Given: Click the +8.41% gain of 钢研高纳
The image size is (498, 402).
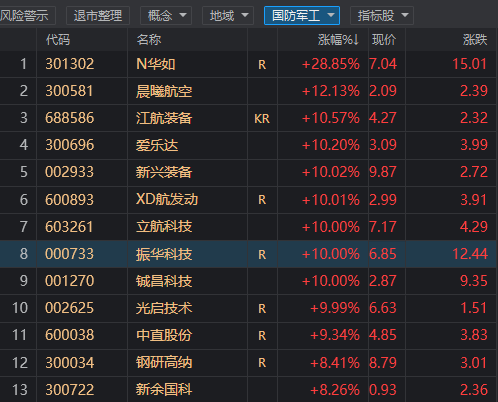Looking at the screenshot, I should [x=335, y=363].
